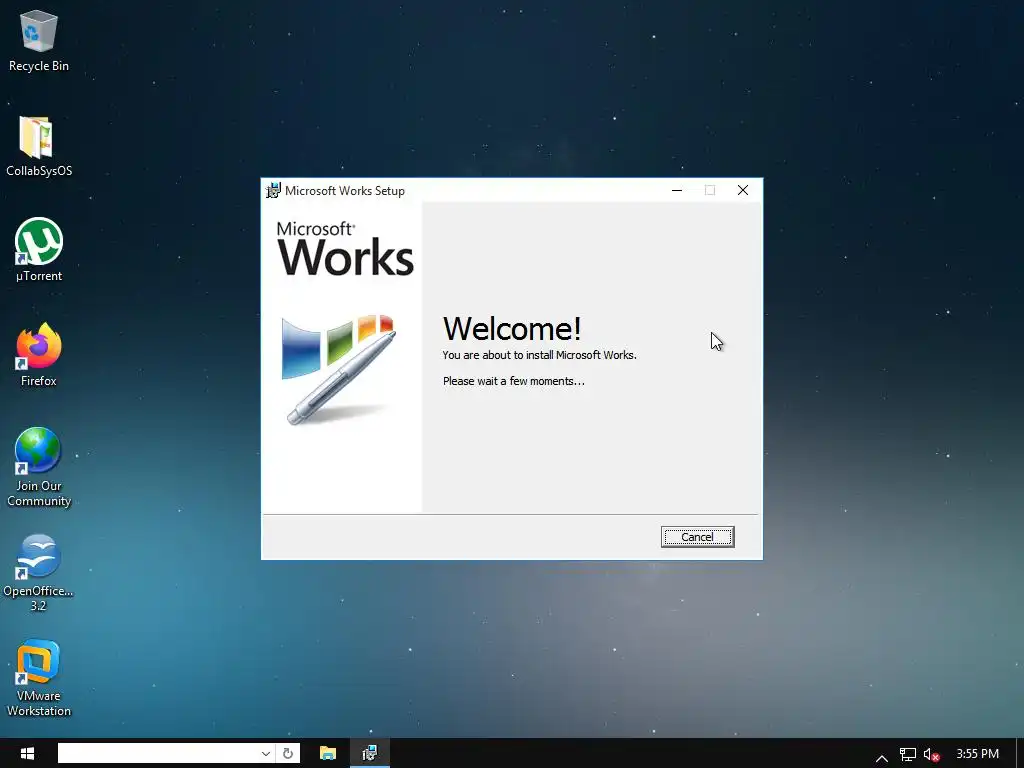Screen dimensions: 1024x768
Task: Click the Works Setup title bar icon
Action: pos(273,191)
